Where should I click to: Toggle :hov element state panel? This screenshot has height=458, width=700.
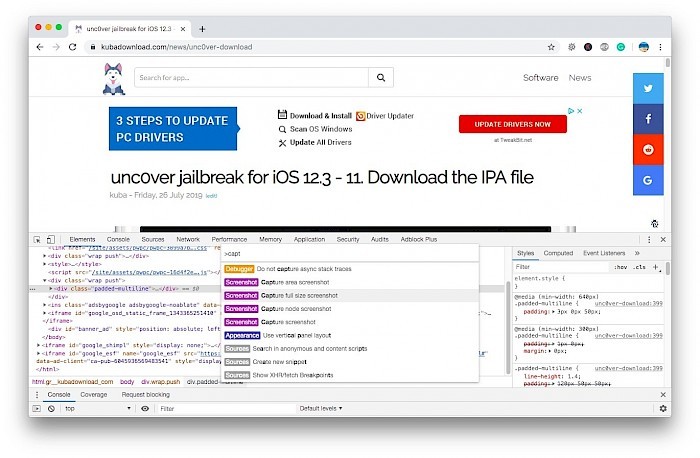(621, 267)
